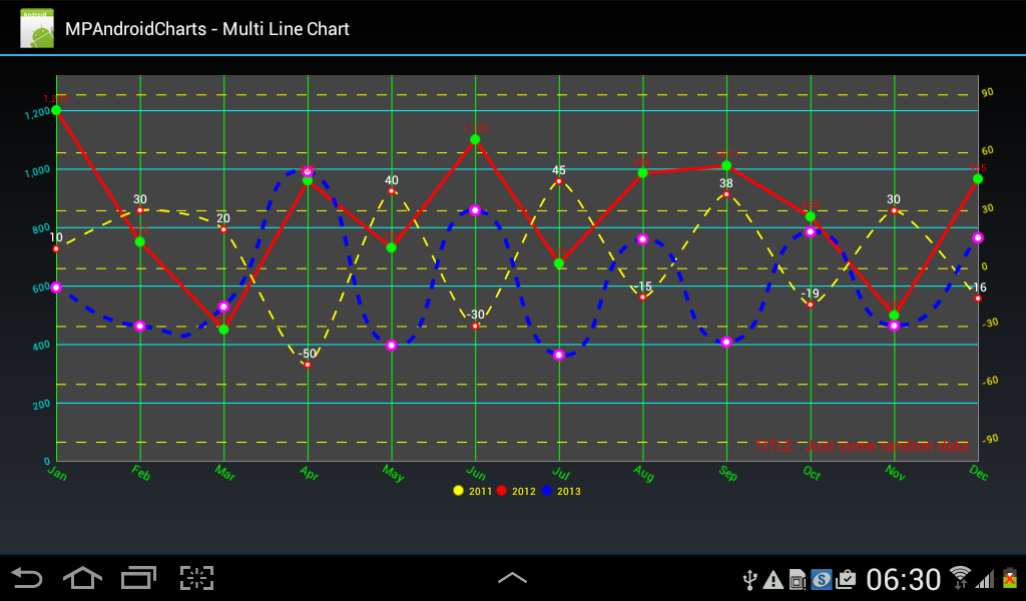
Task: Tap the magenta Sep point on blue line
Action: point(726,342)
